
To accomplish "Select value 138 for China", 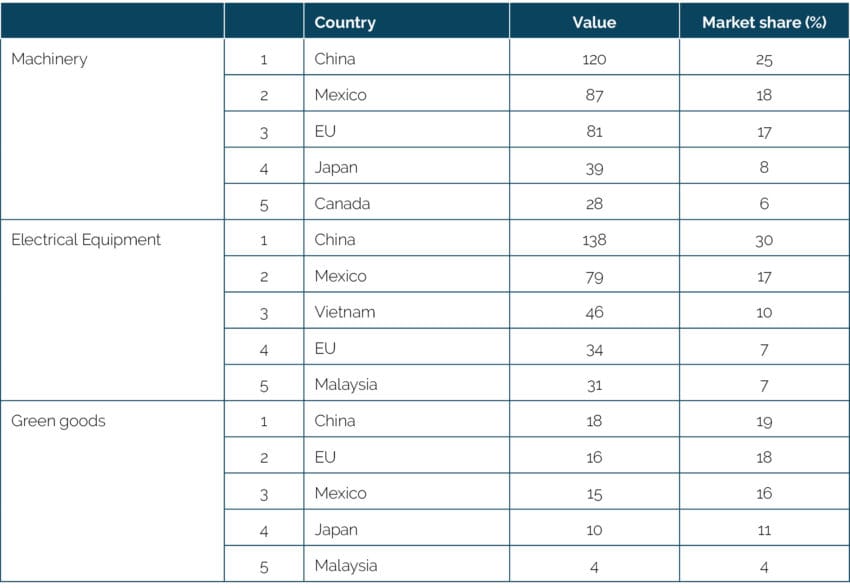I will coord(594,240).
